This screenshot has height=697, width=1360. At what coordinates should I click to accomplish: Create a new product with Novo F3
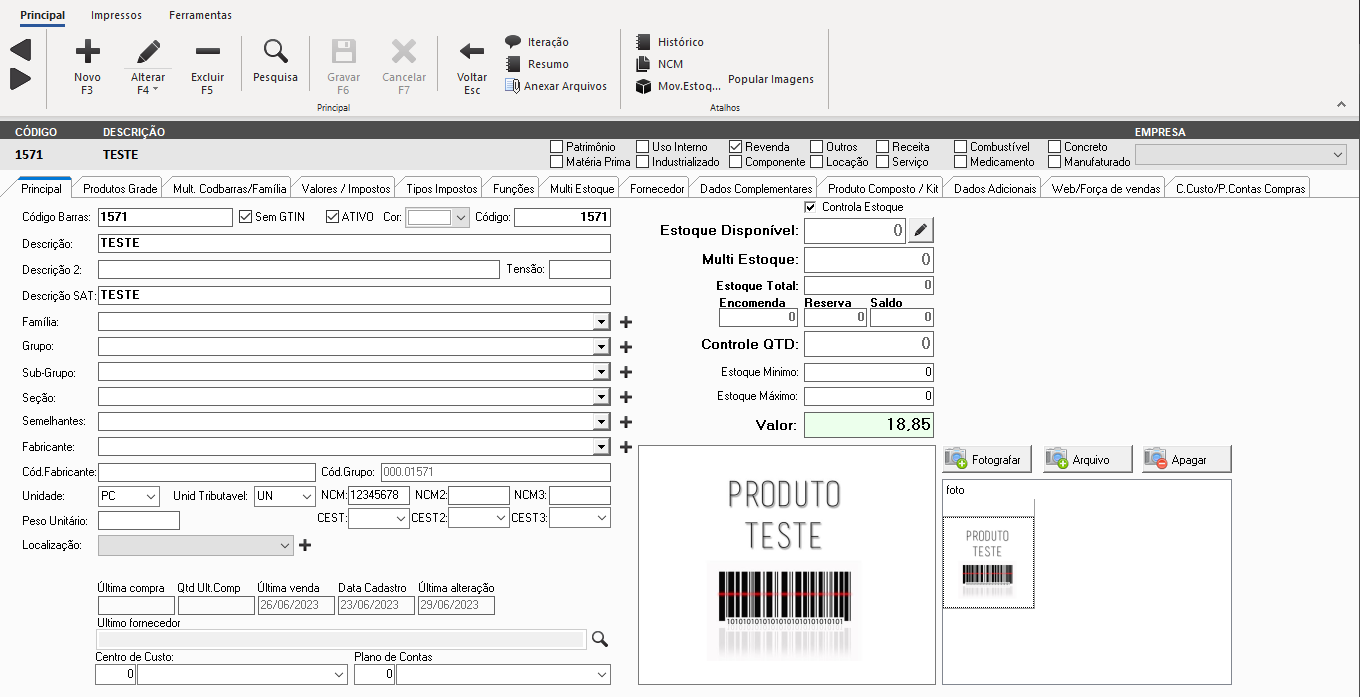coord(87,63)
